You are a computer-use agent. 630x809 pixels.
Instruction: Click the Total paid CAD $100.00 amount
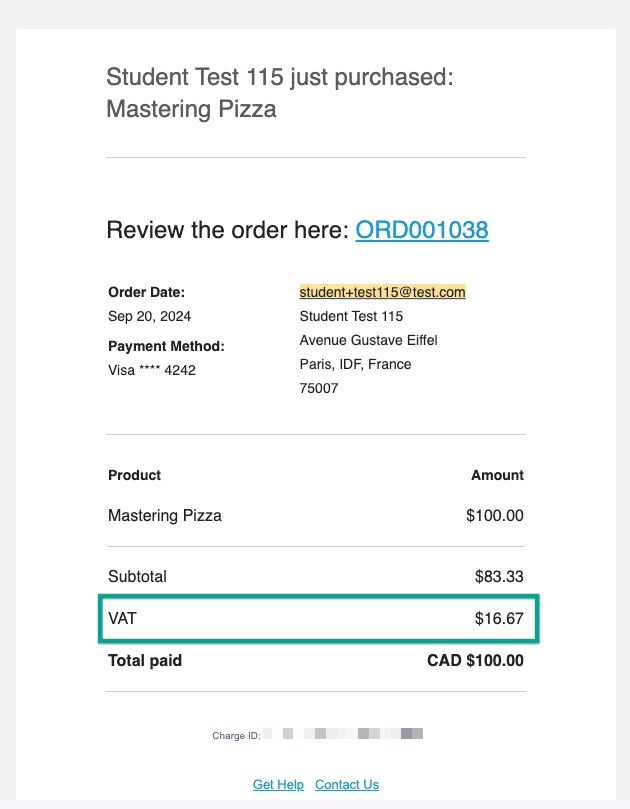475,660
